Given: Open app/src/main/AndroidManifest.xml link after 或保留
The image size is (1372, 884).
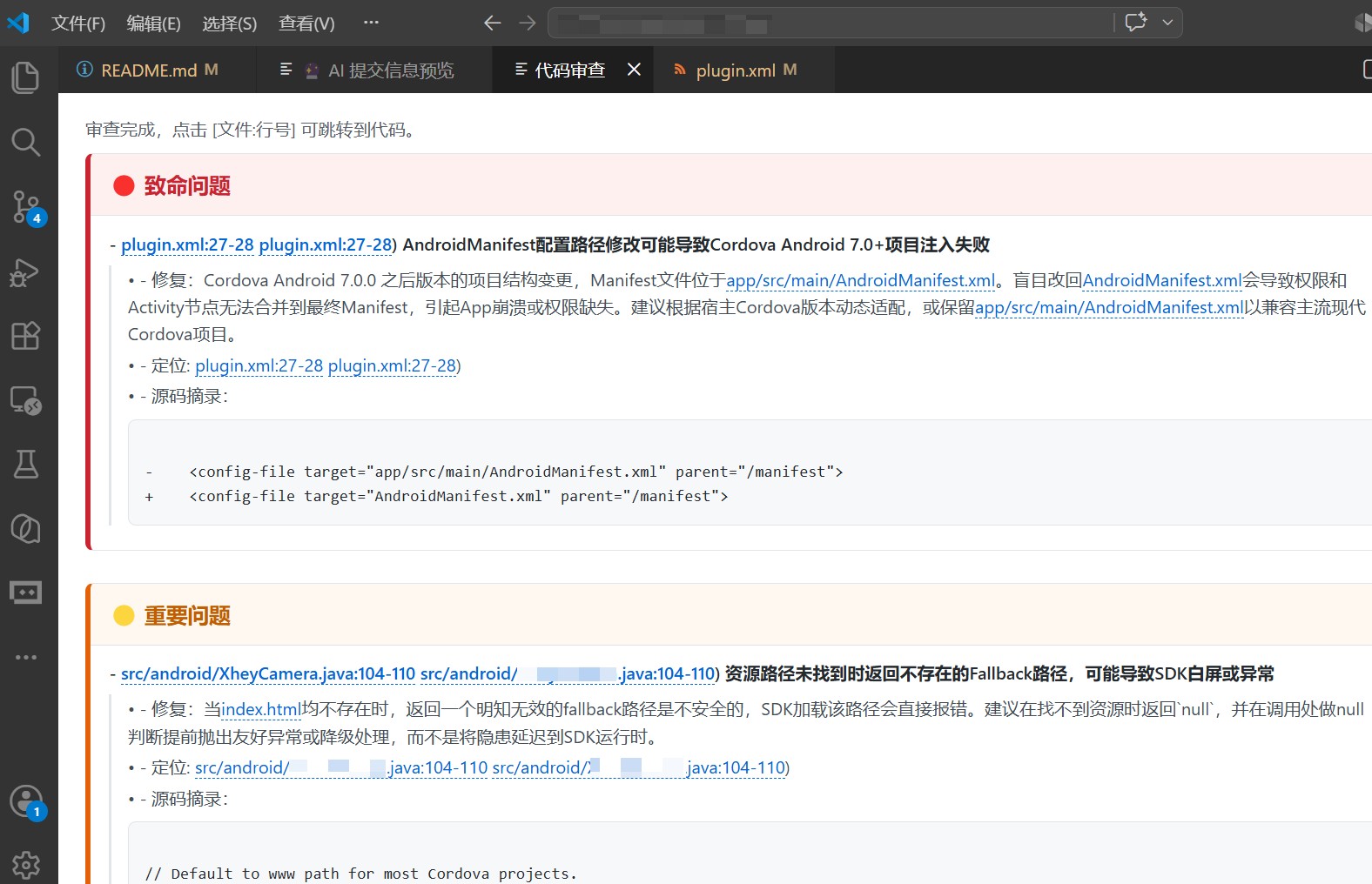Looking at the screenshot, I should pos(1109,308).
